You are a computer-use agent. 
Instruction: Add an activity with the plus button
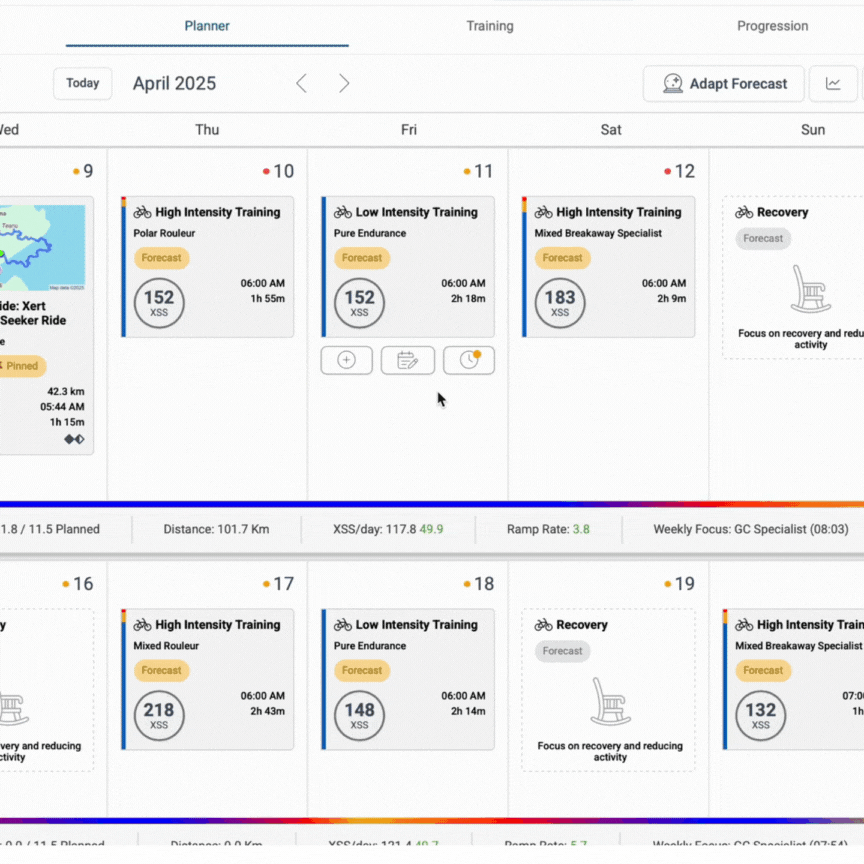(x=347, y=360)
